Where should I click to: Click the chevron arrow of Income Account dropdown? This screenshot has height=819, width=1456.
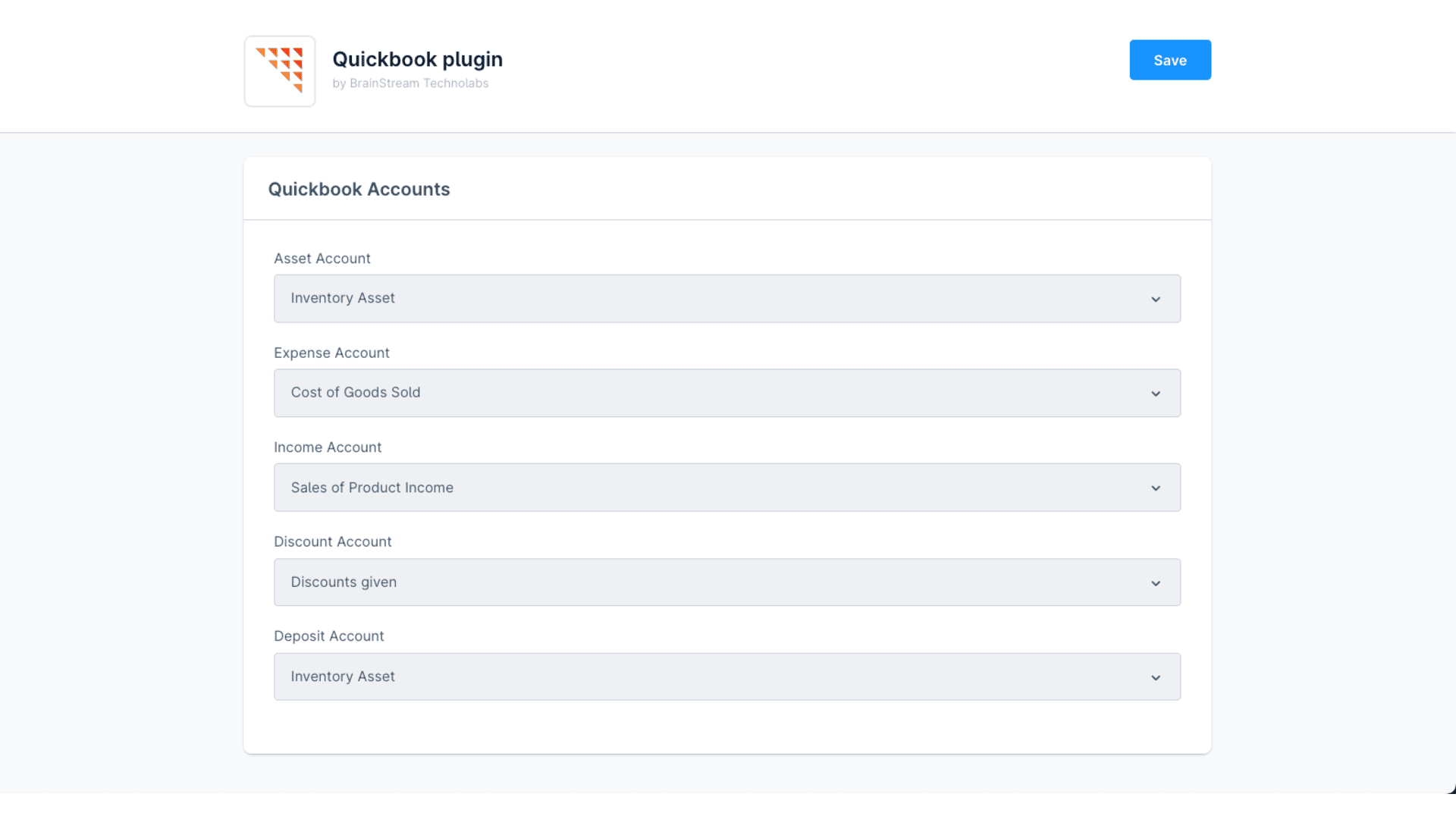(1155, 488)
